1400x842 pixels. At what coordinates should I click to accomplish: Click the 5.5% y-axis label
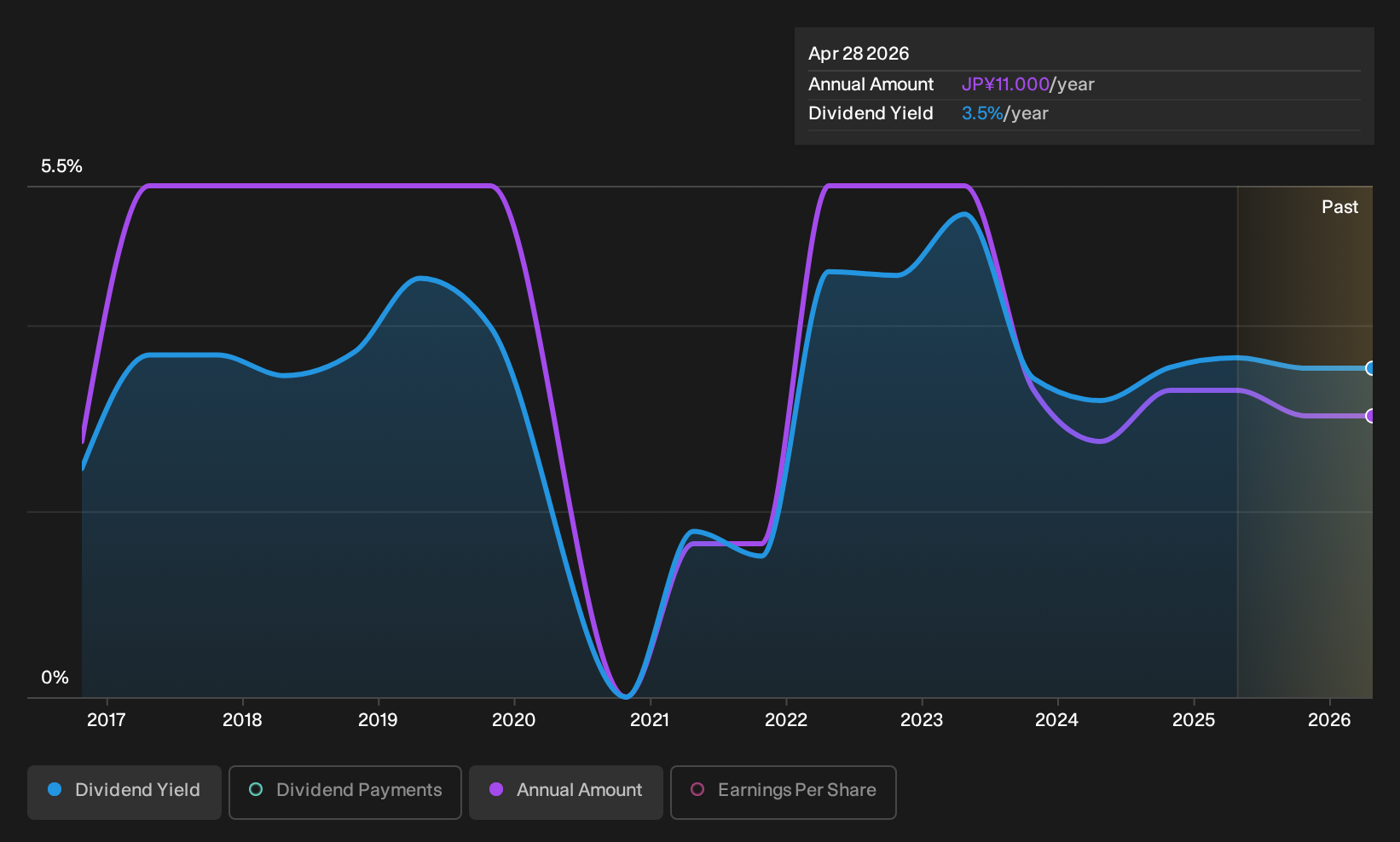click(x=61, y=166)
